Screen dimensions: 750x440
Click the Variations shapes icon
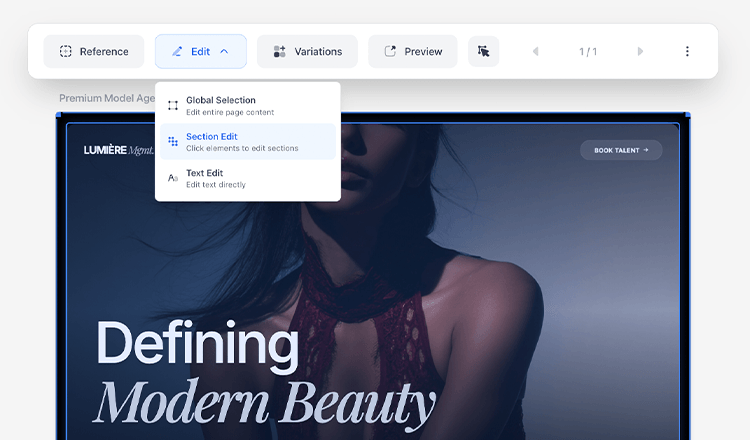coord(280,52)
